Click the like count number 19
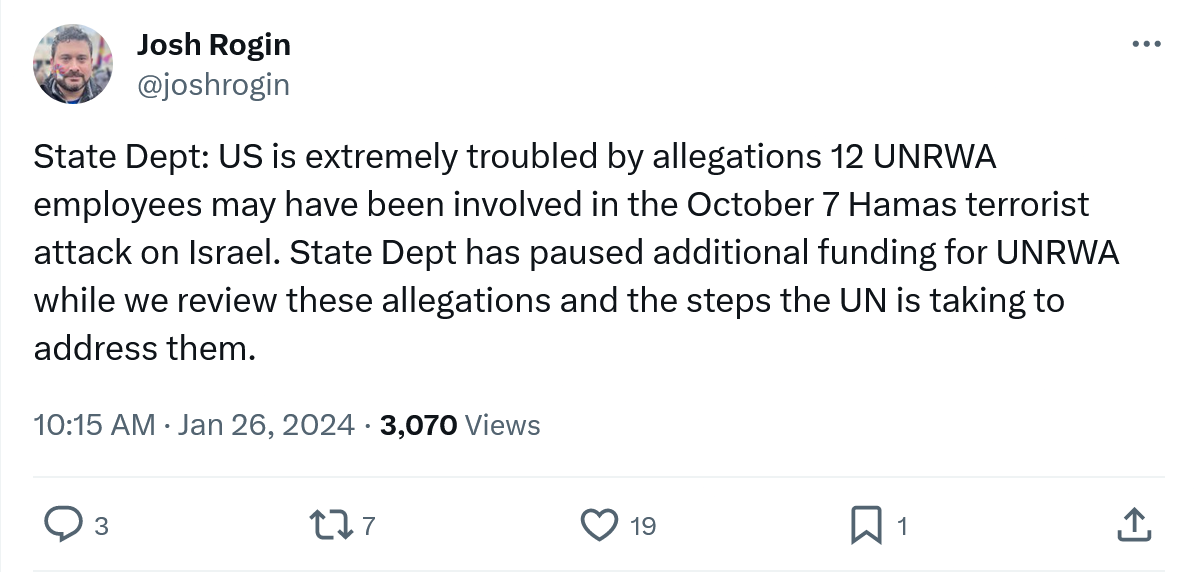Image resolution: width=1196 pixels, height=572 pixels. tap(643, 525)
